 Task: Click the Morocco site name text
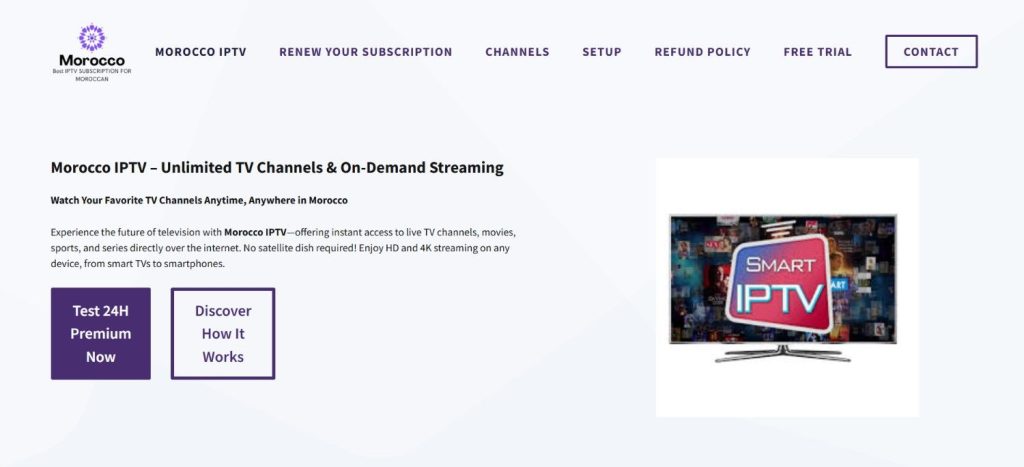point(92,60)
